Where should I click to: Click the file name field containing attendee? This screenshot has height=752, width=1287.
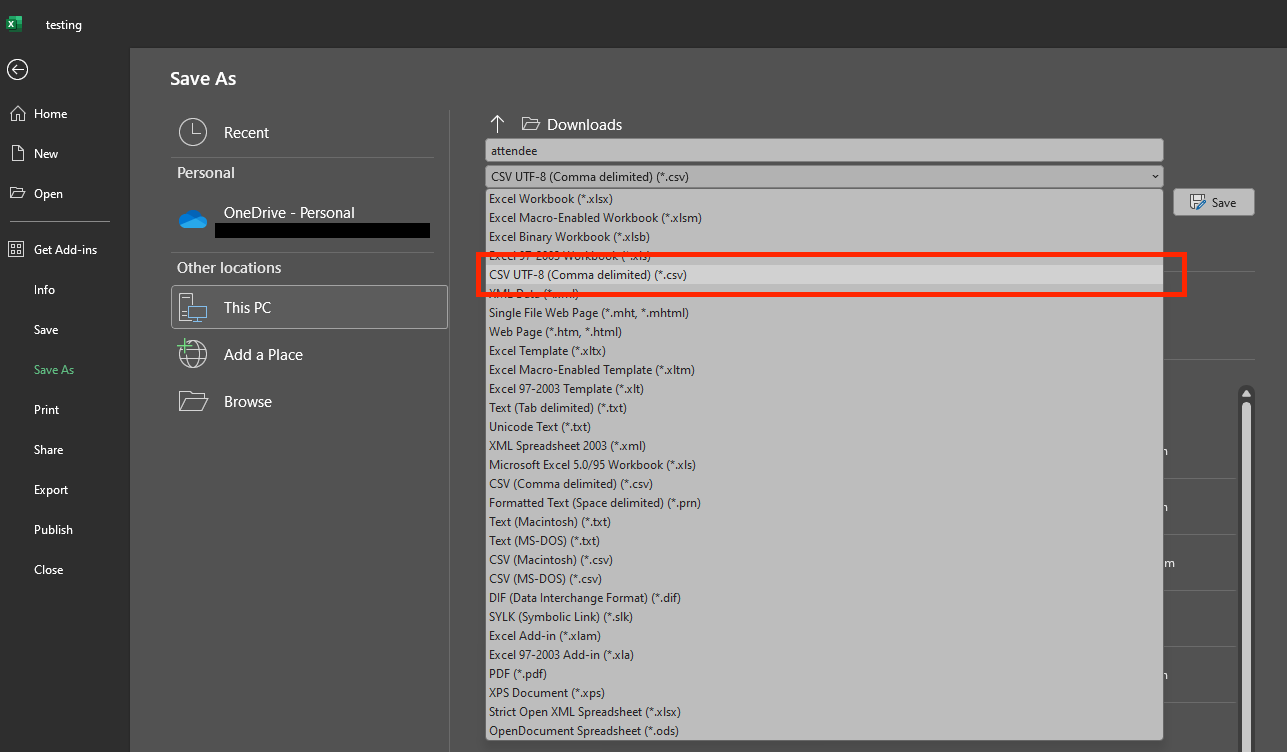(823, 150)
